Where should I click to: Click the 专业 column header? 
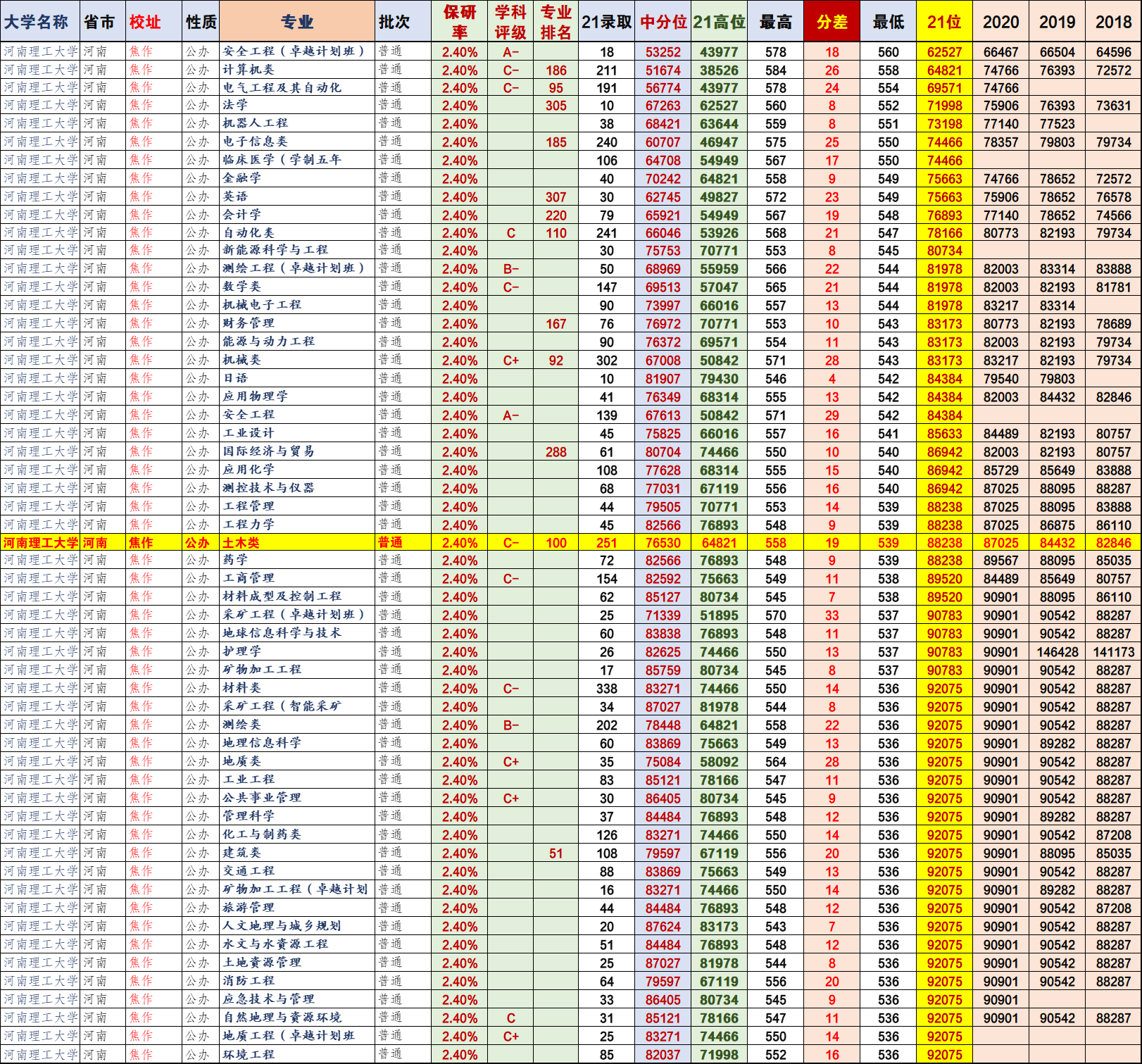click(x=297, y=22)
